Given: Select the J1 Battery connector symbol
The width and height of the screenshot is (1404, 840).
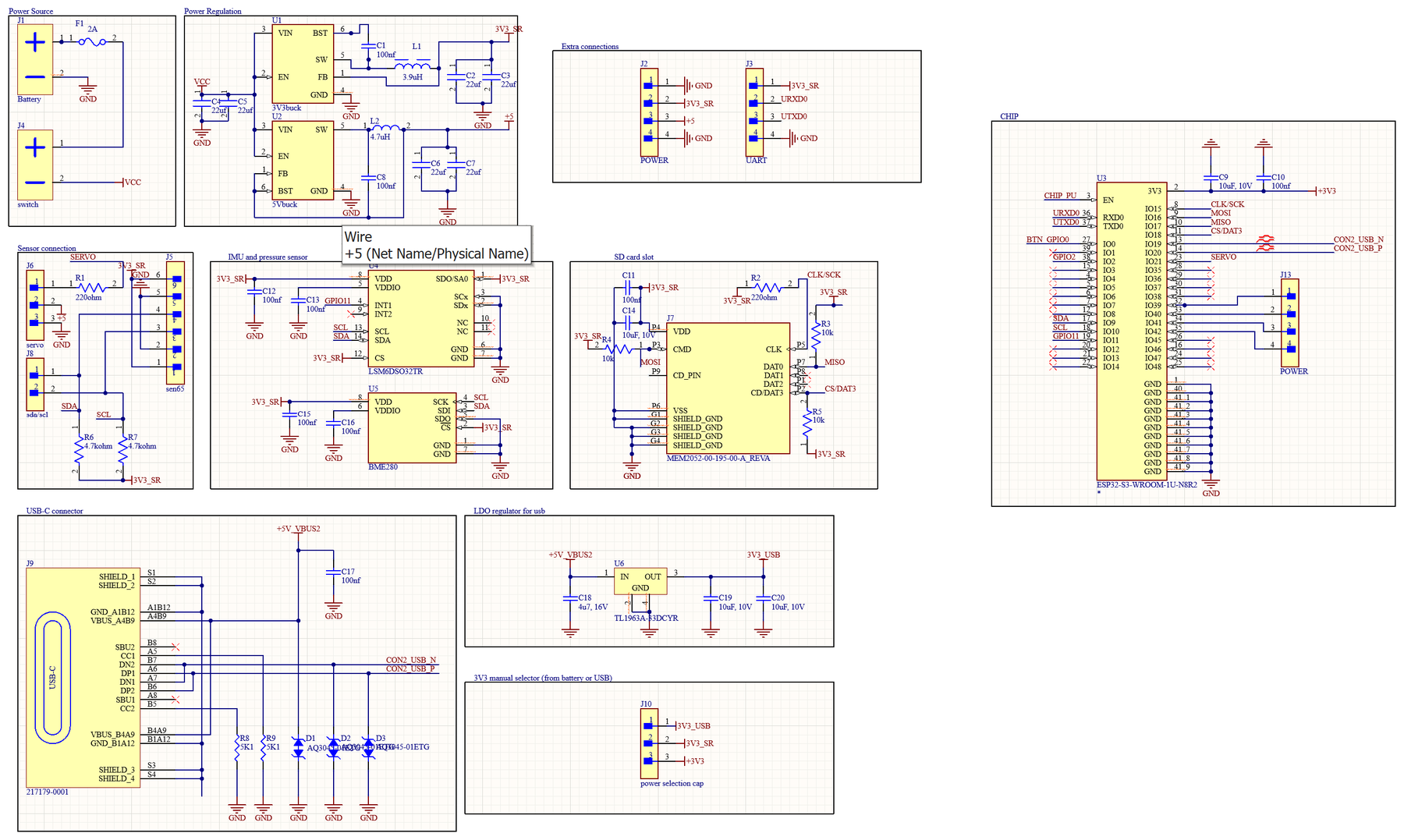Looking at the screenshot, I should [x=35, y=59].
